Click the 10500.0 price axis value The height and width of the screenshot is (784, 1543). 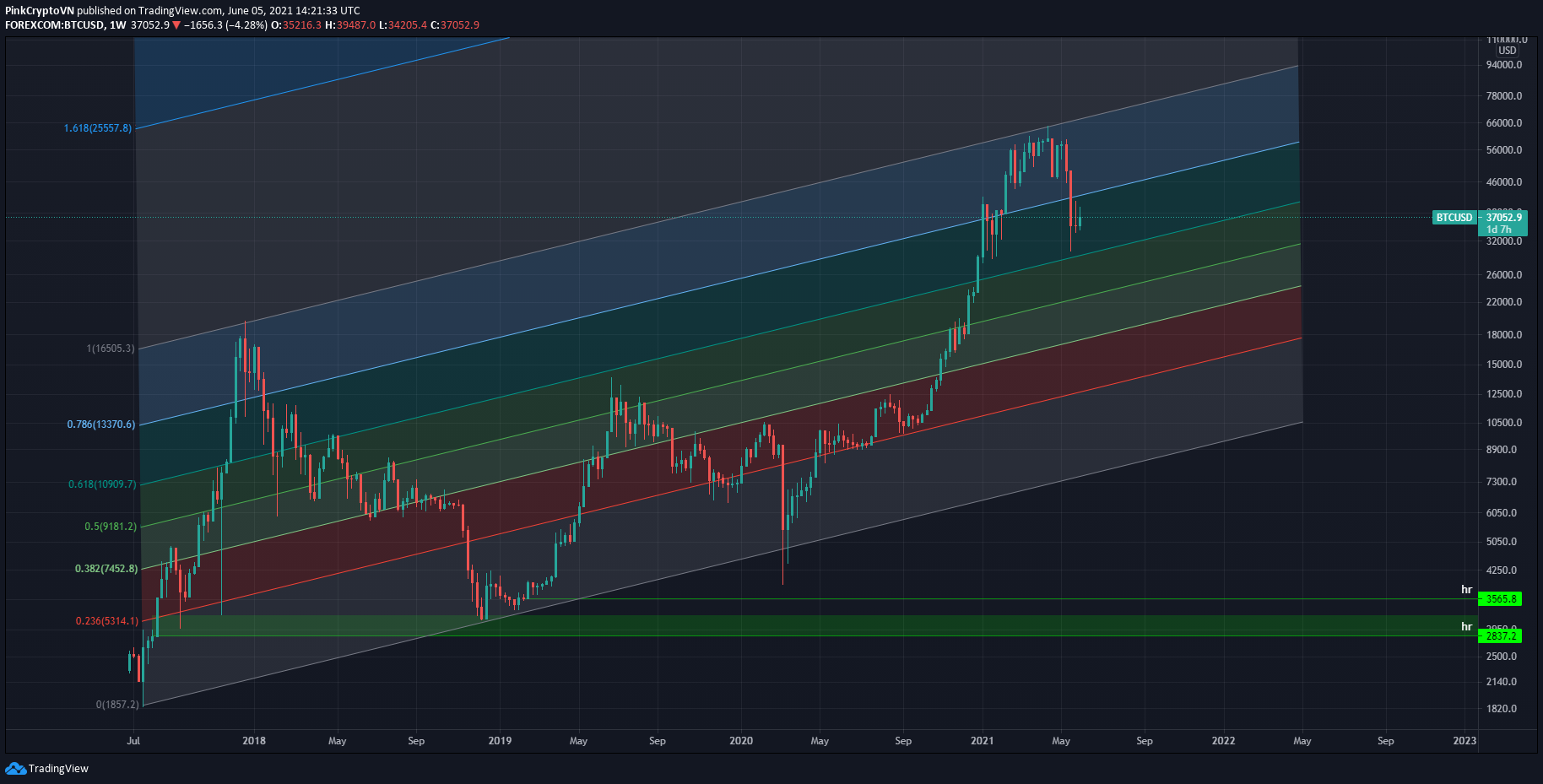click(x=1504, y=423)
